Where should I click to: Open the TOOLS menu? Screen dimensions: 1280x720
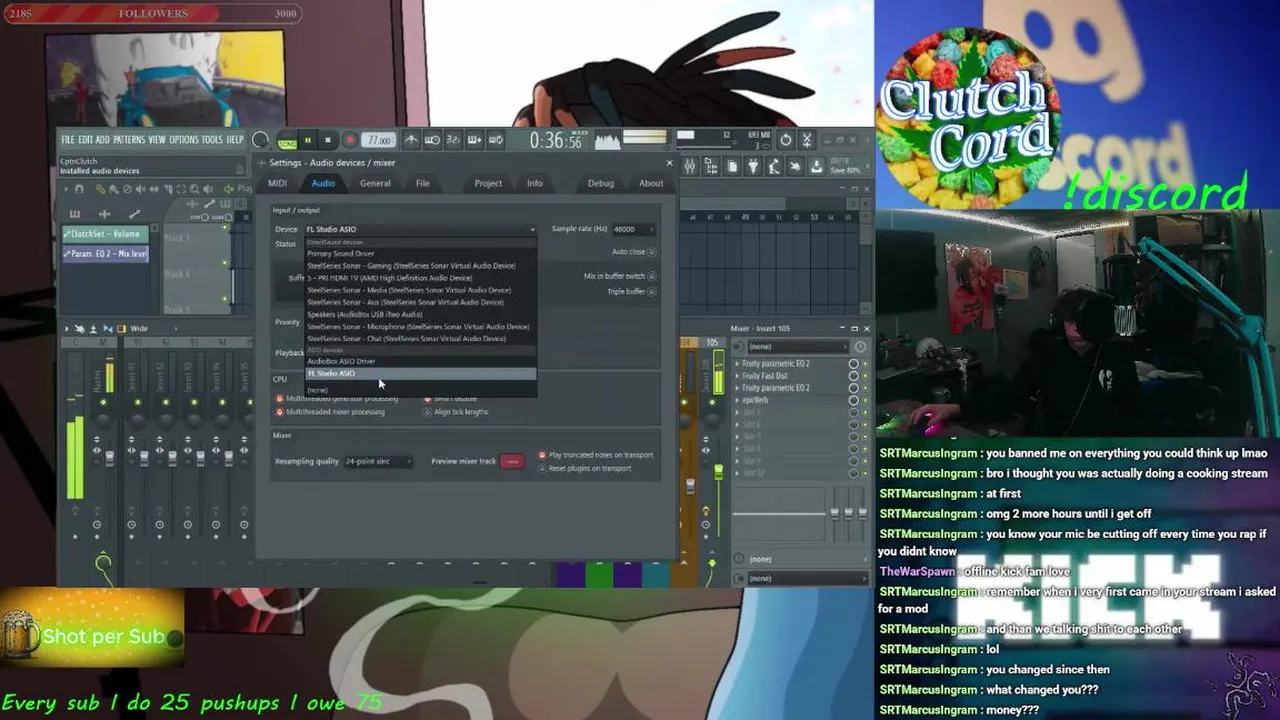(212, 140)
